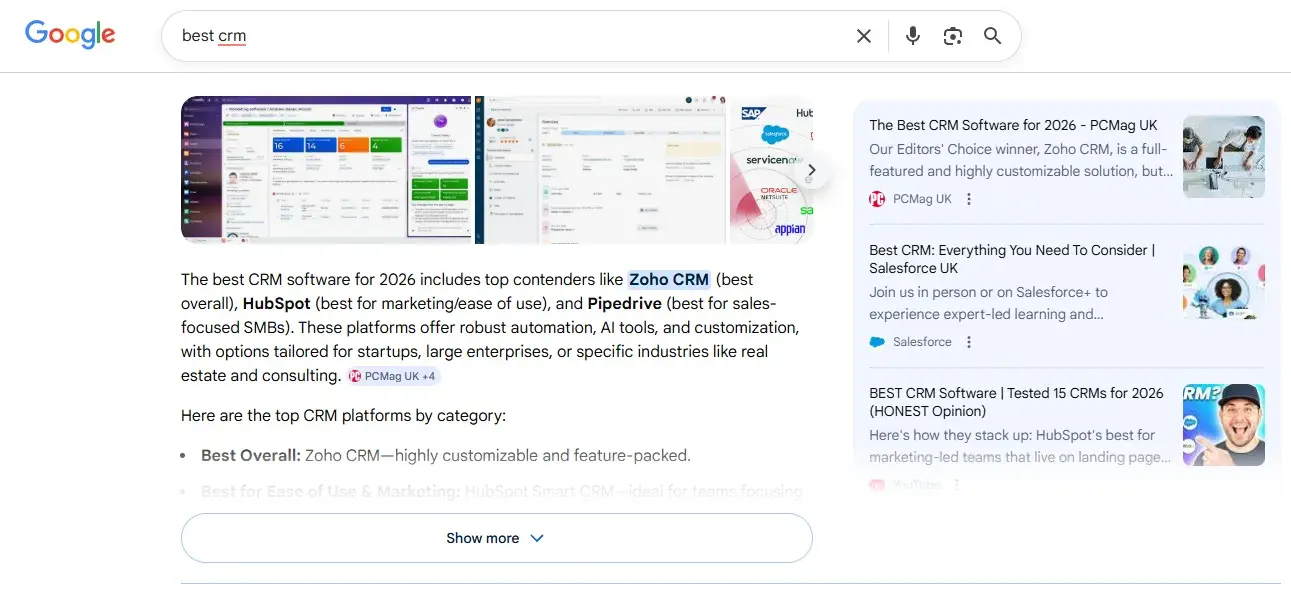Screen dimensions: 1291x589
Task: Open Google Lens image search
Action: tap(952, 35)
